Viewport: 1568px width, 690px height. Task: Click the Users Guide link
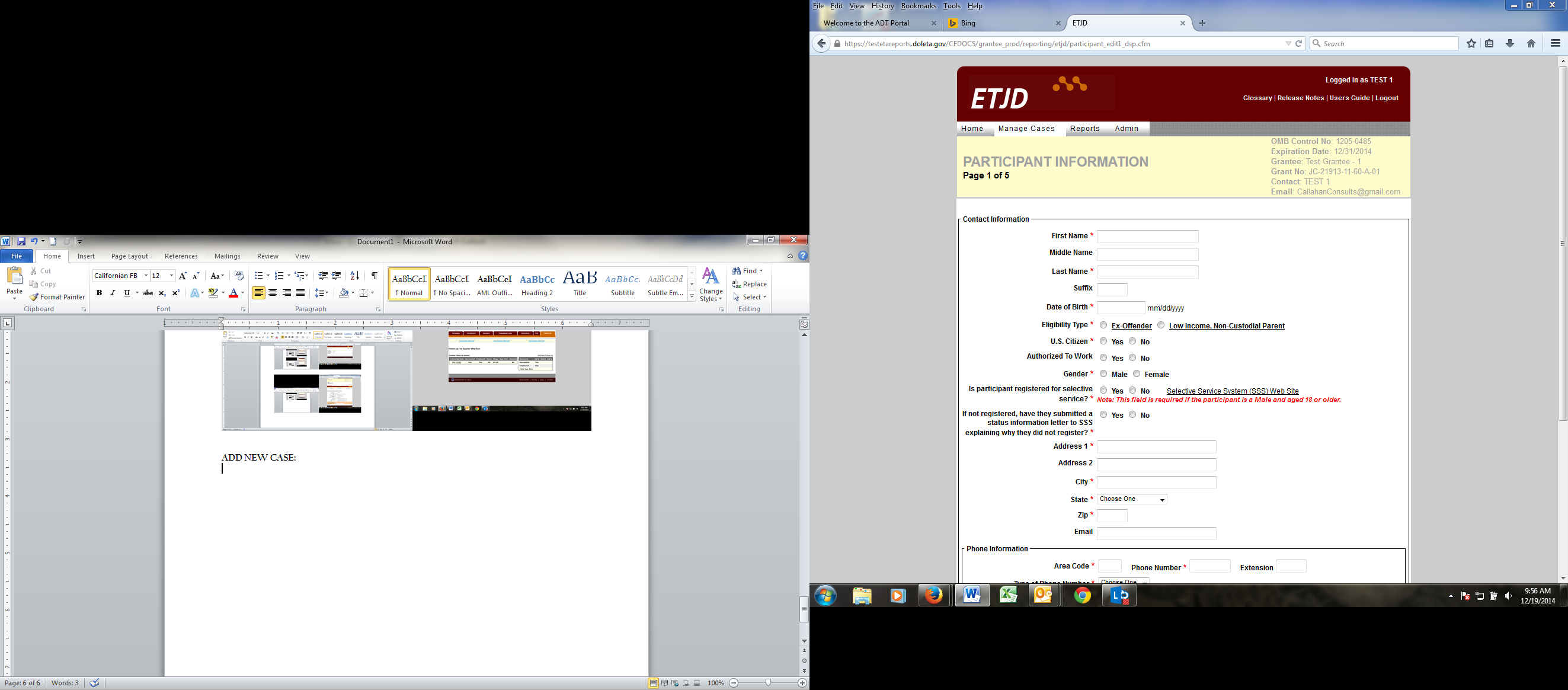tap(1349, 98)
